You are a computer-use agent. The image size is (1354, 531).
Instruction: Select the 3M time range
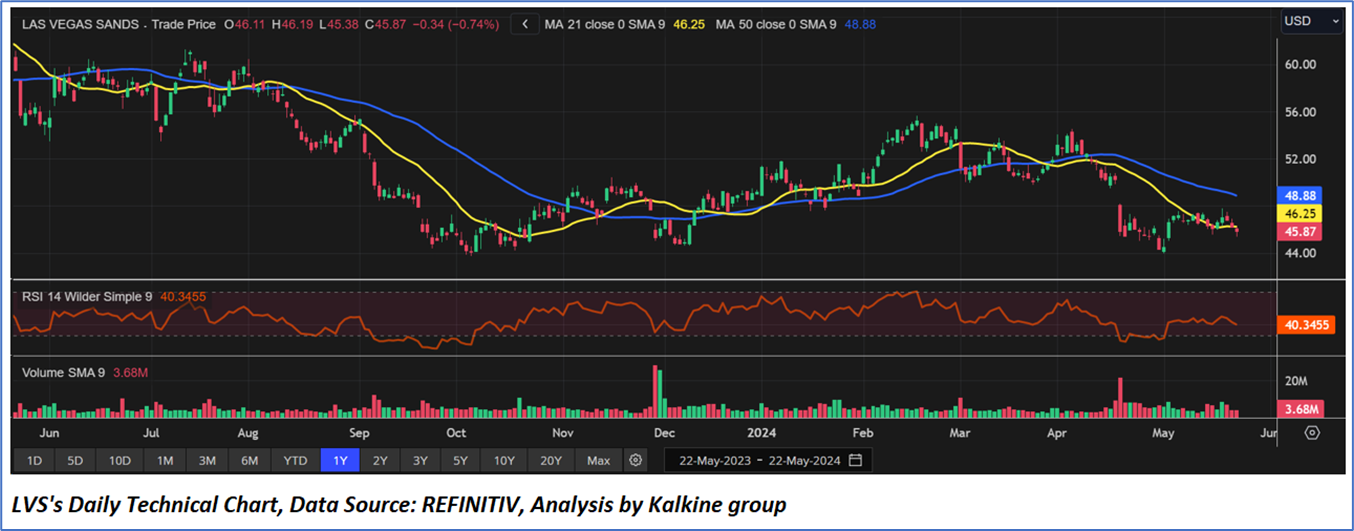[x=207, y=460]
